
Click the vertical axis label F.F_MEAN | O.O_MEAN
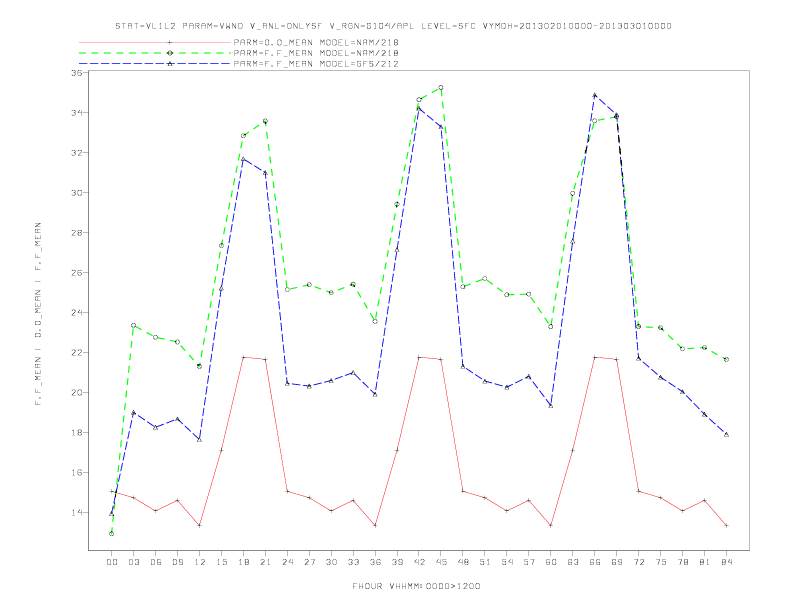click(38, 314)
